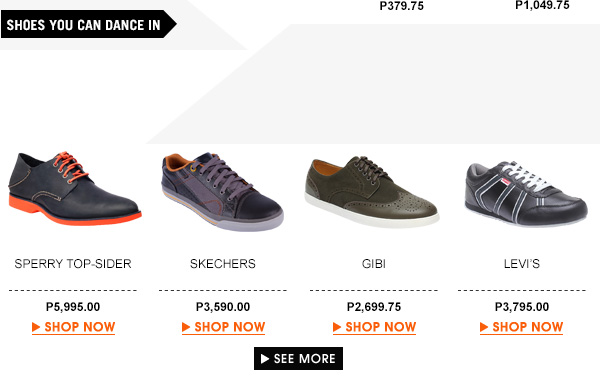This screenshot has width=600, height=380.
Task: Click Shop Now under Levi's
Action: [522, 327]
